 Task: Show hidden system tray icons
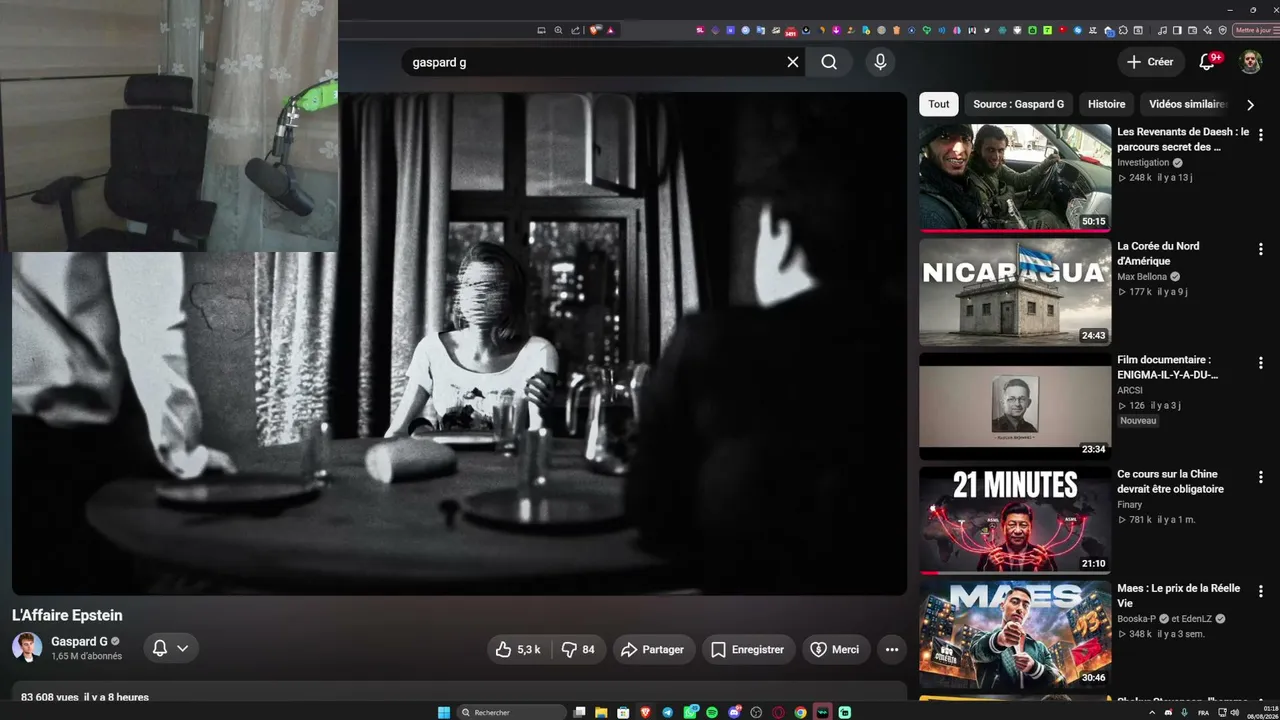pyautogui.click(x=1152, y=712)
